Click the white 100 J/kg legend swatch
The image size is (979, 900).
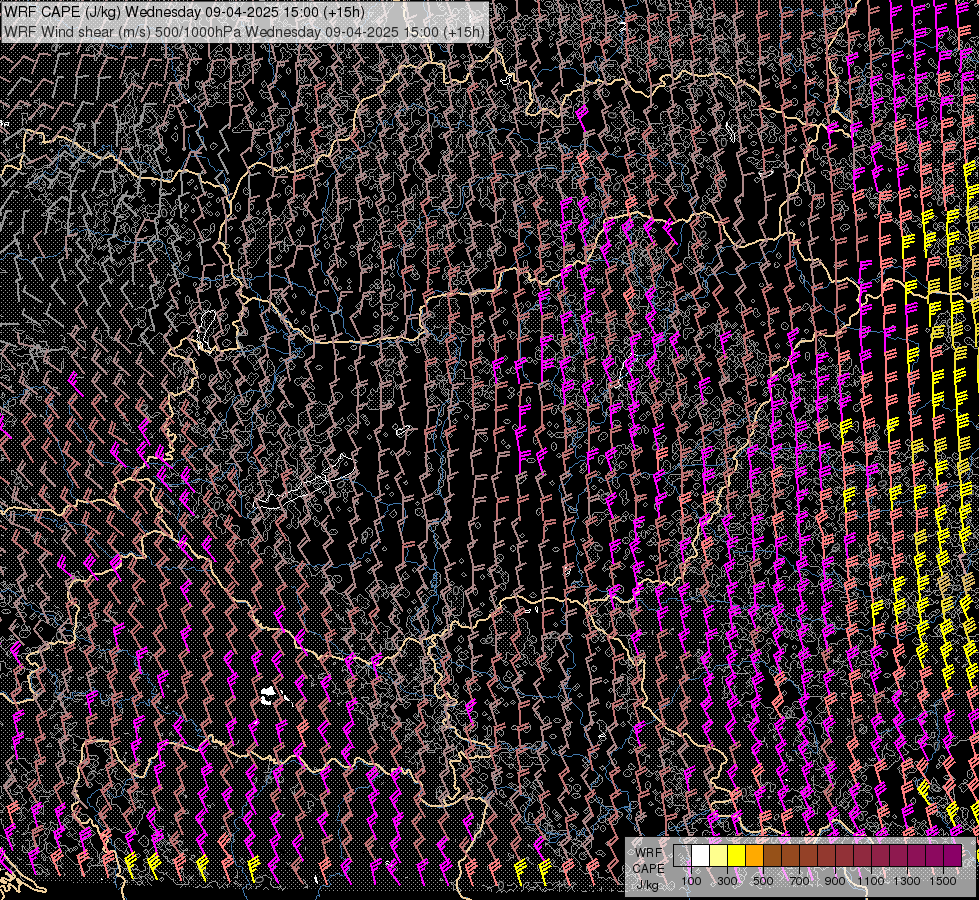pos(701,855)
